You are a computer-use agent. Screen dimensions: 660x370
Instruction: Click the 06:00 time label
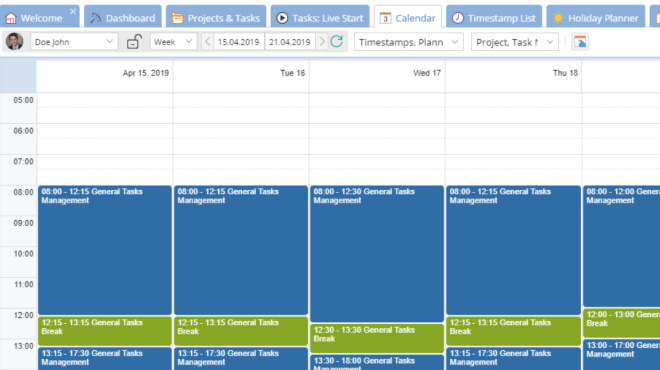tap(23, 131)
